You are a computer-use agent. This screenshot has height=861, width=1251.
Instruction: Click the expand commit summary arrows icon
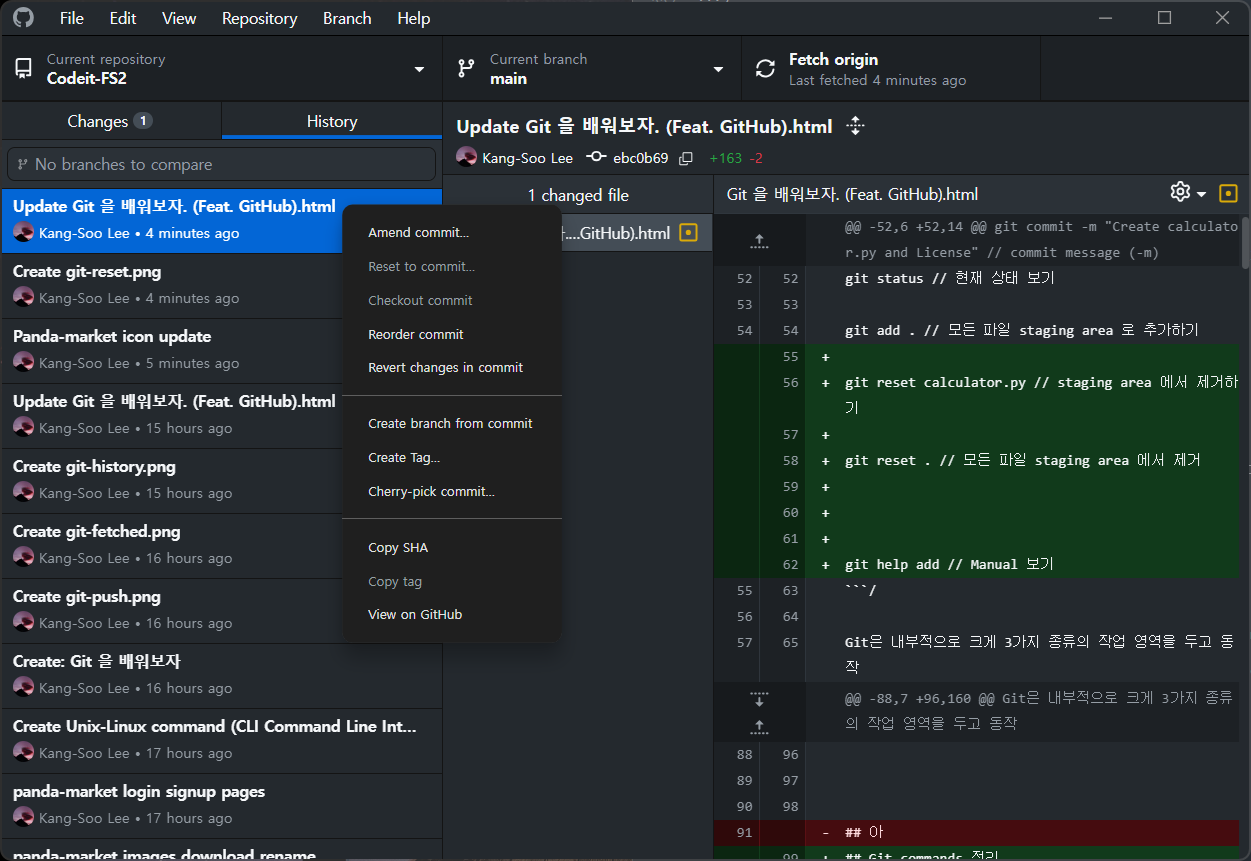tap(854, 126)
